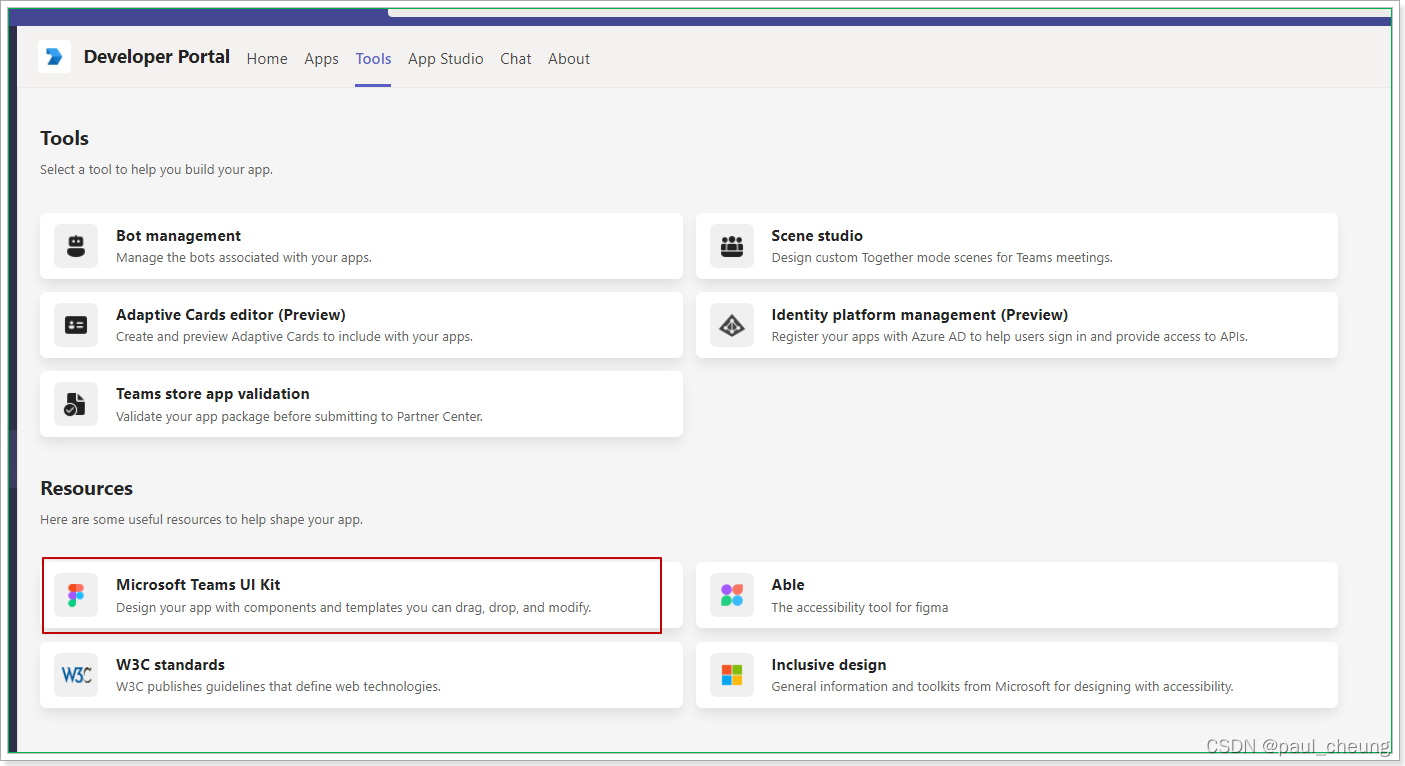The height and width of the screenshot is (766, 1405).
Task: Switch to the Apps tab
Action: (321, 59)
